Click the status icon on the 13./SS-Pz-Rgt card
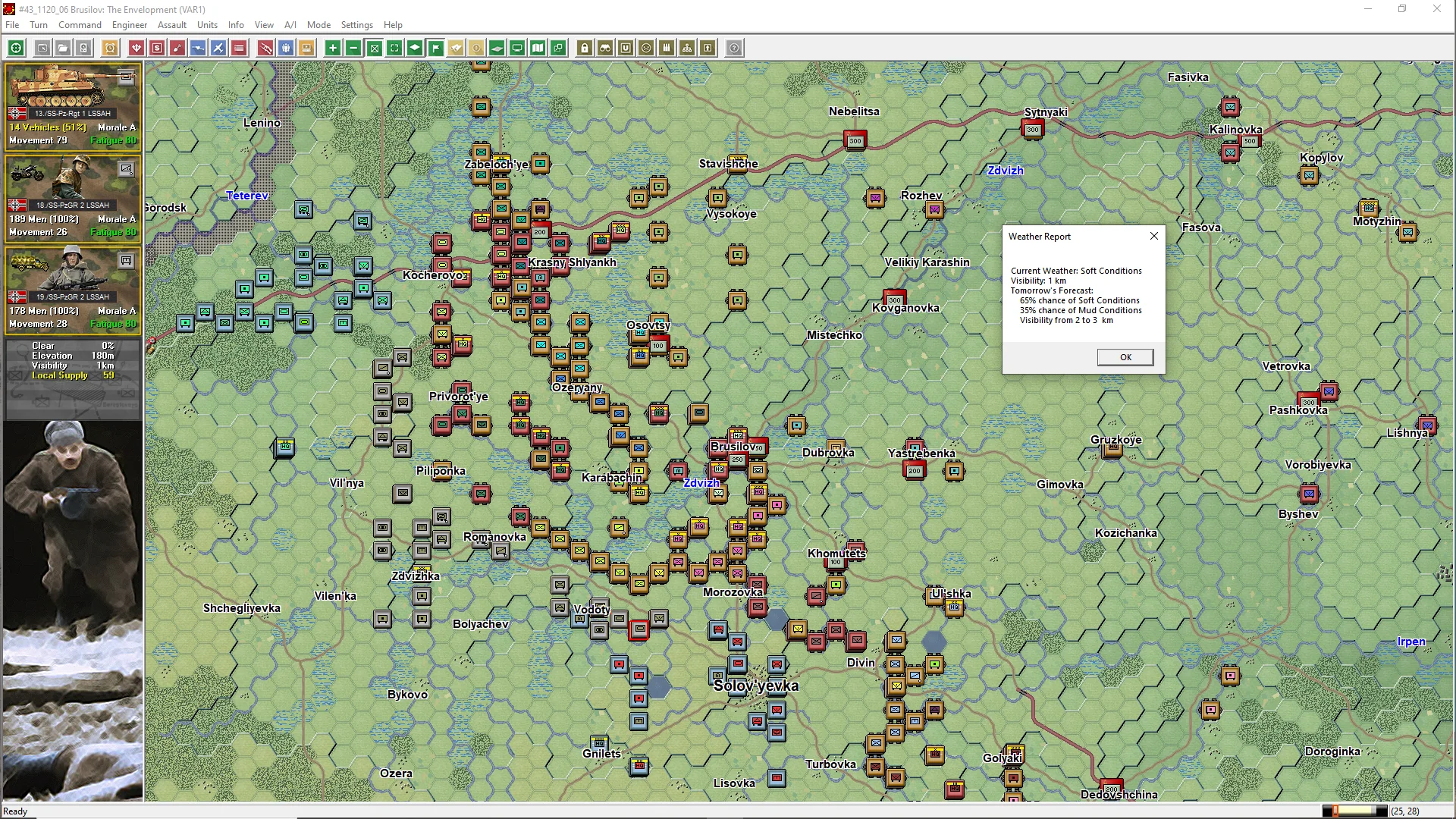 pyautogui.click(x=127, y=77)
